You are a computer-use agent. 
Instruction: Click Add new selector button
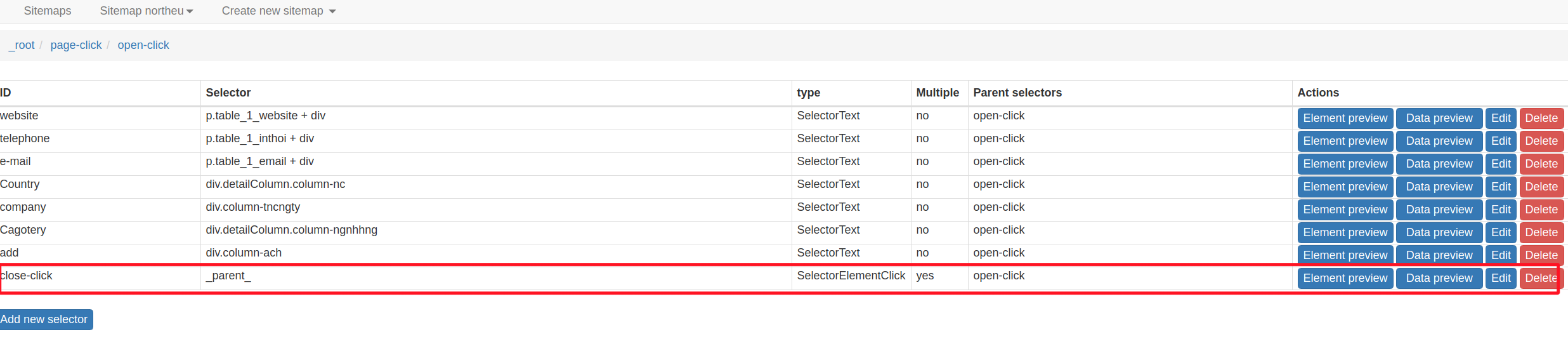point(44,319)
